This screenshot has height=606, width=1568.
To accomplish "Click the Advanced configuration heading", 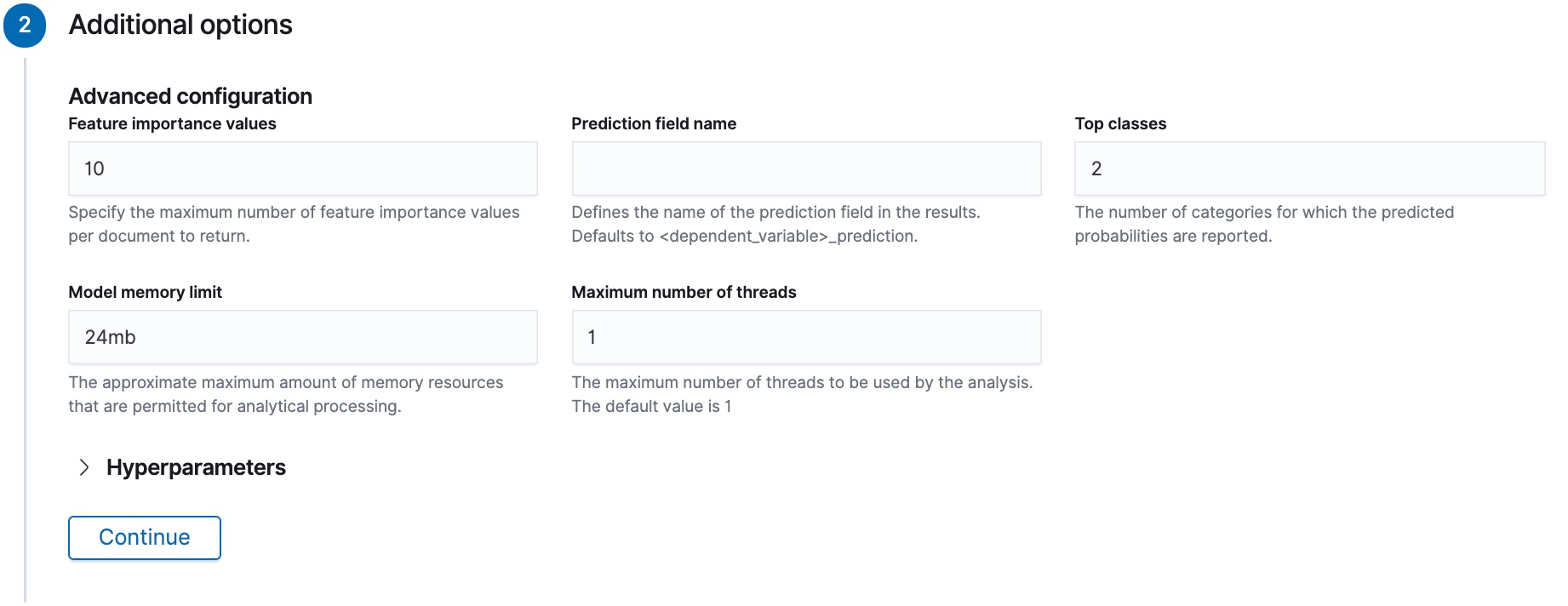I will [x=190, y=96].
